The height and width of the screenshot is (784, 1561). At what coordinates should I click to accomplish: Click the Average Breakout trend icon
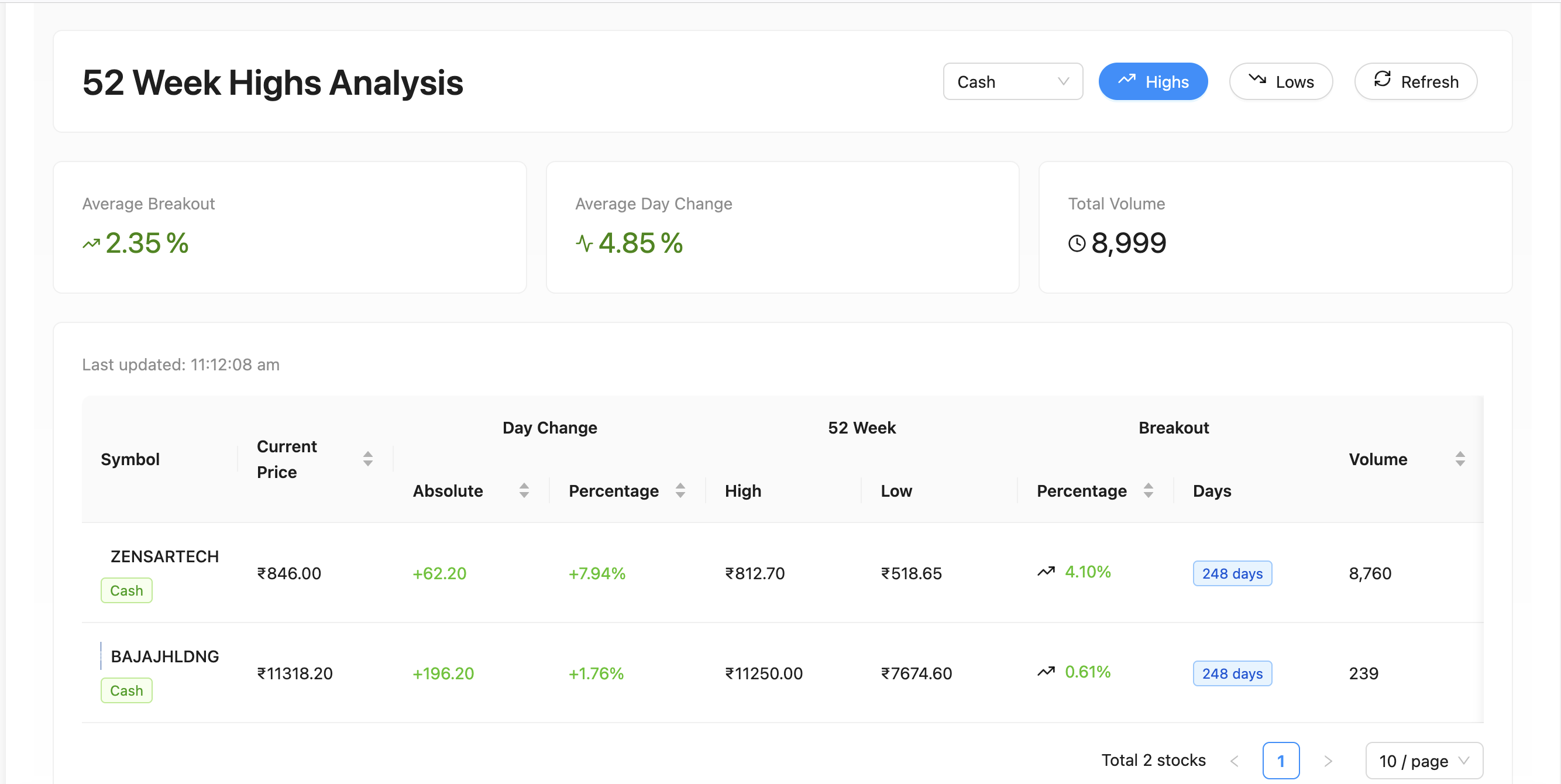91,243
